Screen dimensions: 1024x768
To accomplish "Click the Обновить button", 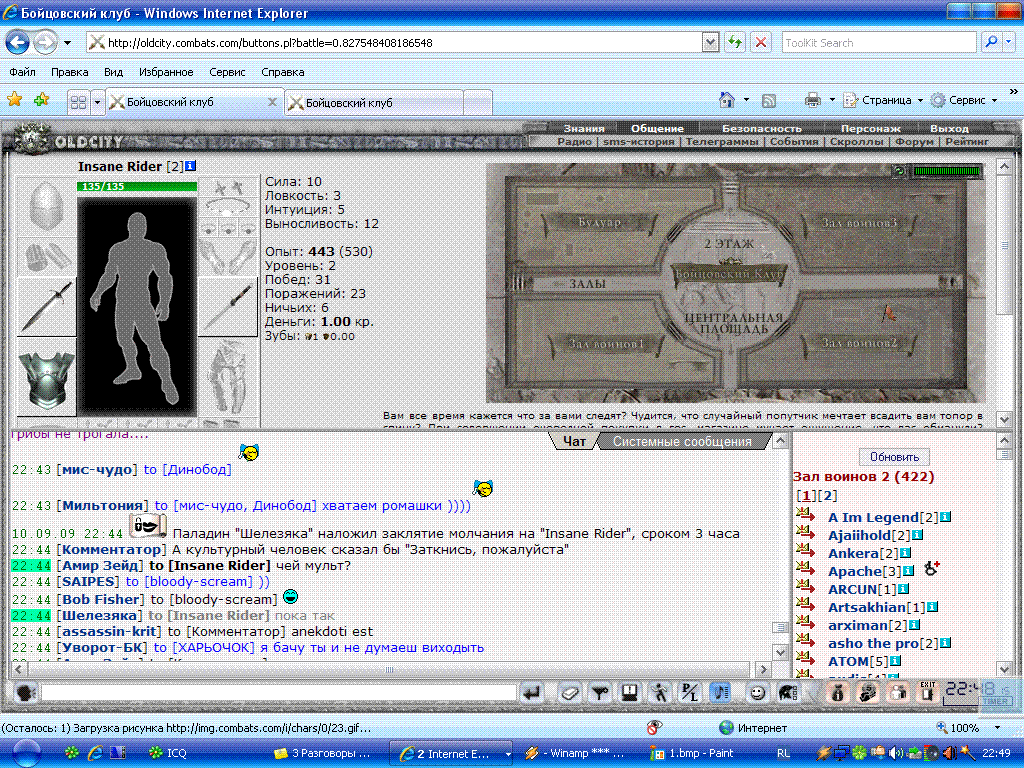I will tap(894, 456).
